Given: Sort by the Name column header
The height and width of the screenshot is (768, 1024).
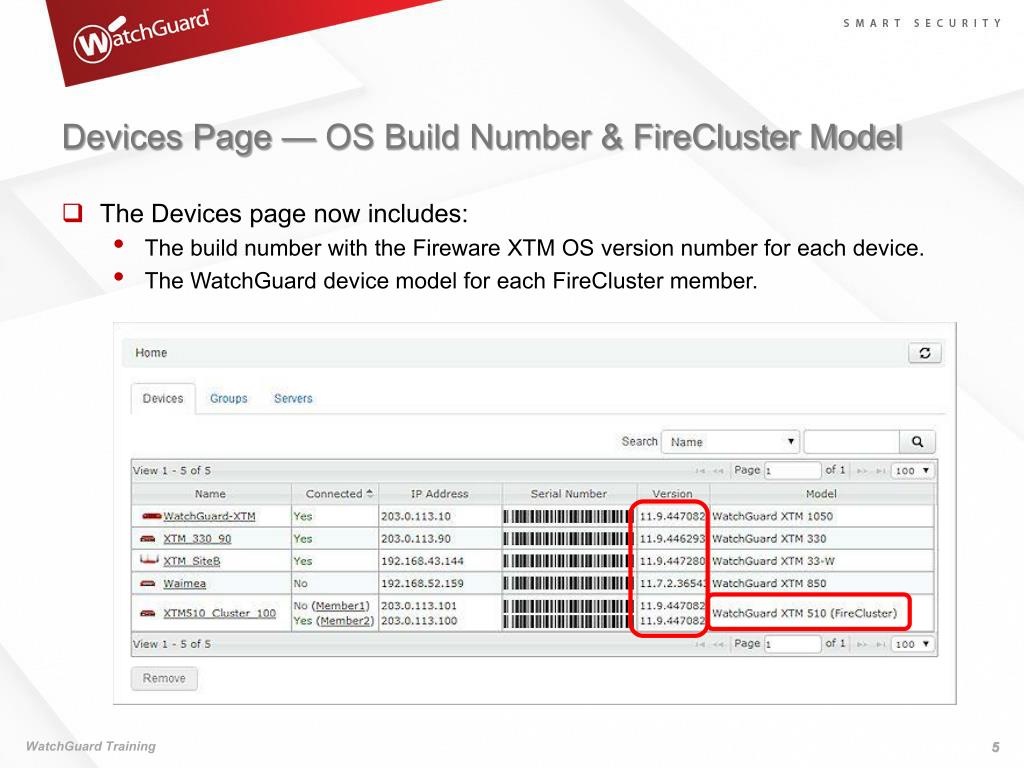Looking at the screenshot, I should click(x=210, y=494).
